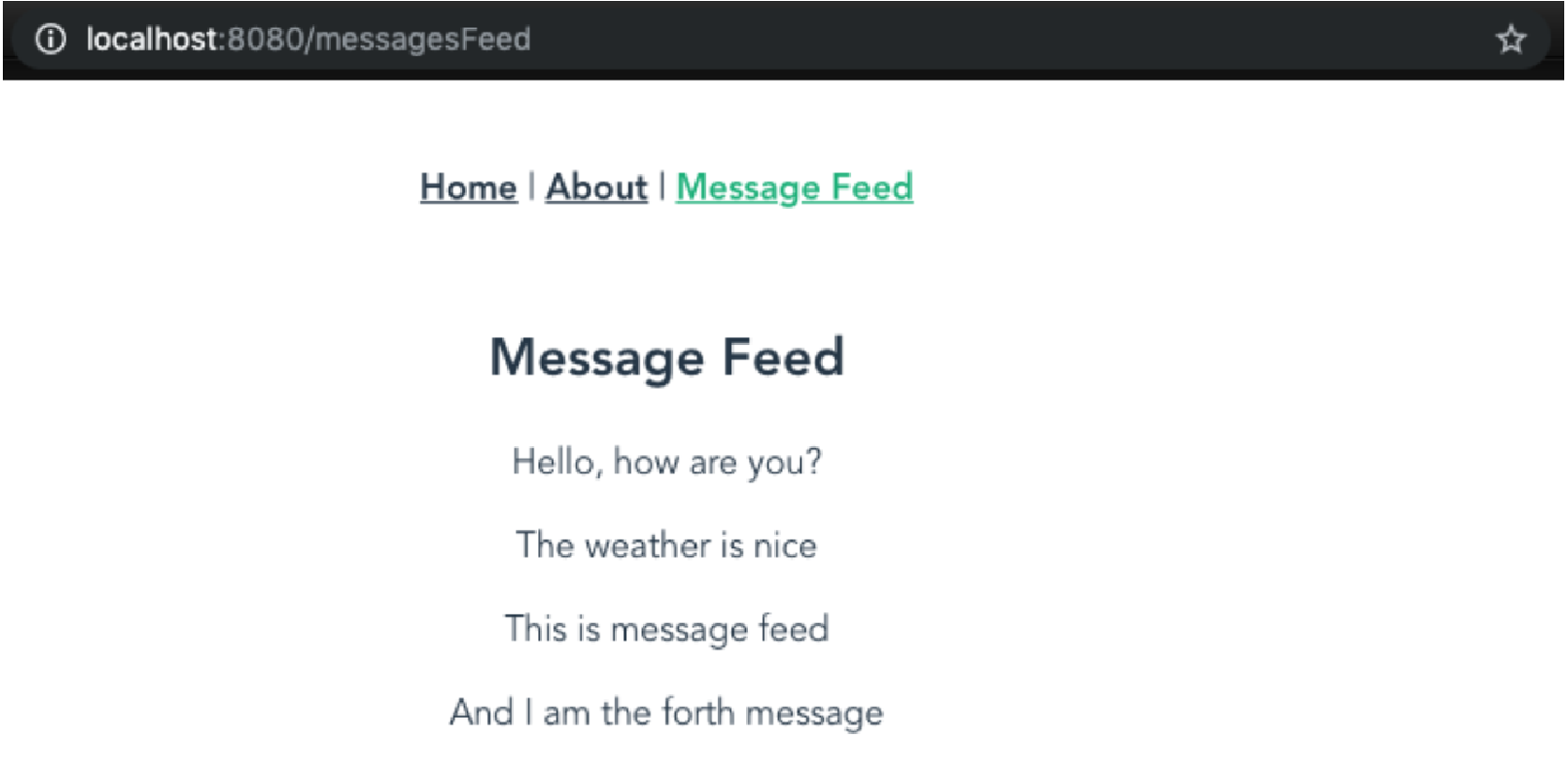Viewport: 1568px width, 761px height.
Task: Select the 'The weather is nice' message
Action: [666, 545]
